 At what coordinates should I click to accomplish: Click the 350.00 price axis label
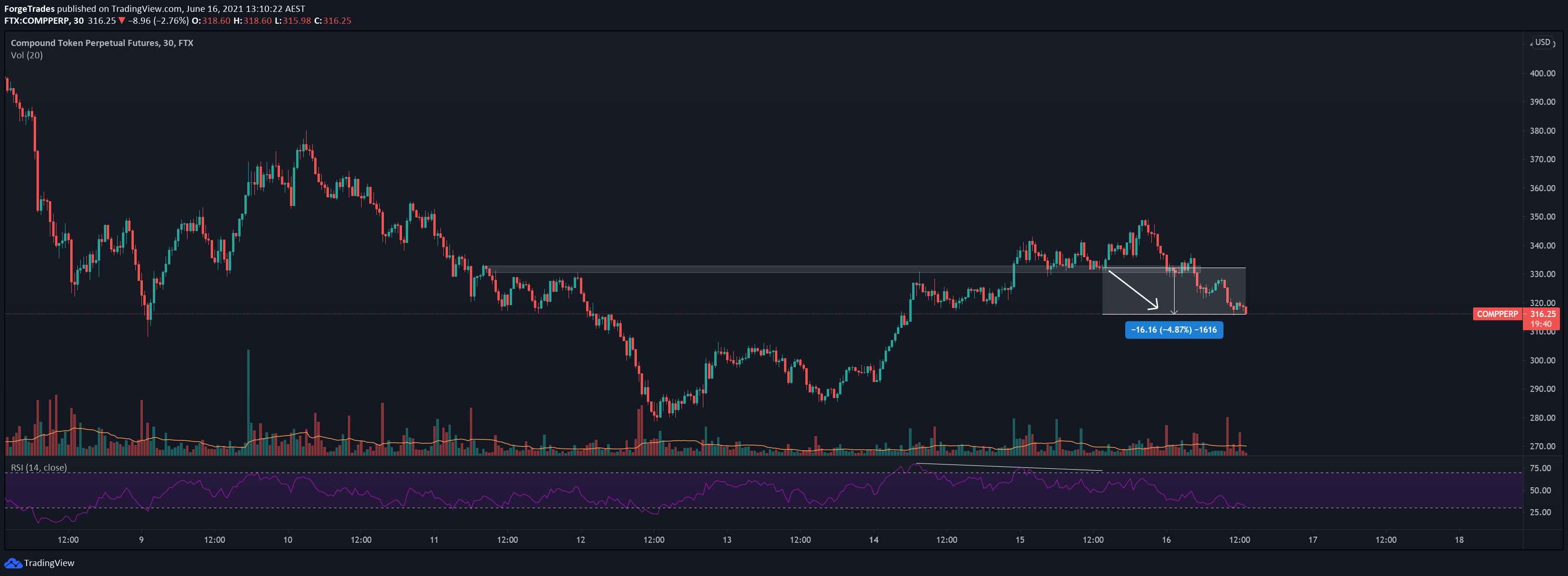pos(1542,216)
